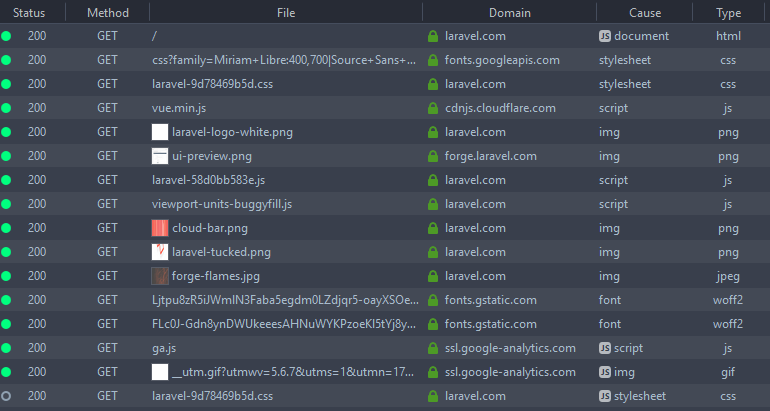Select the laravel-tucked.png file name
This screenshot has height=411, width=770.
pos(221,252)
